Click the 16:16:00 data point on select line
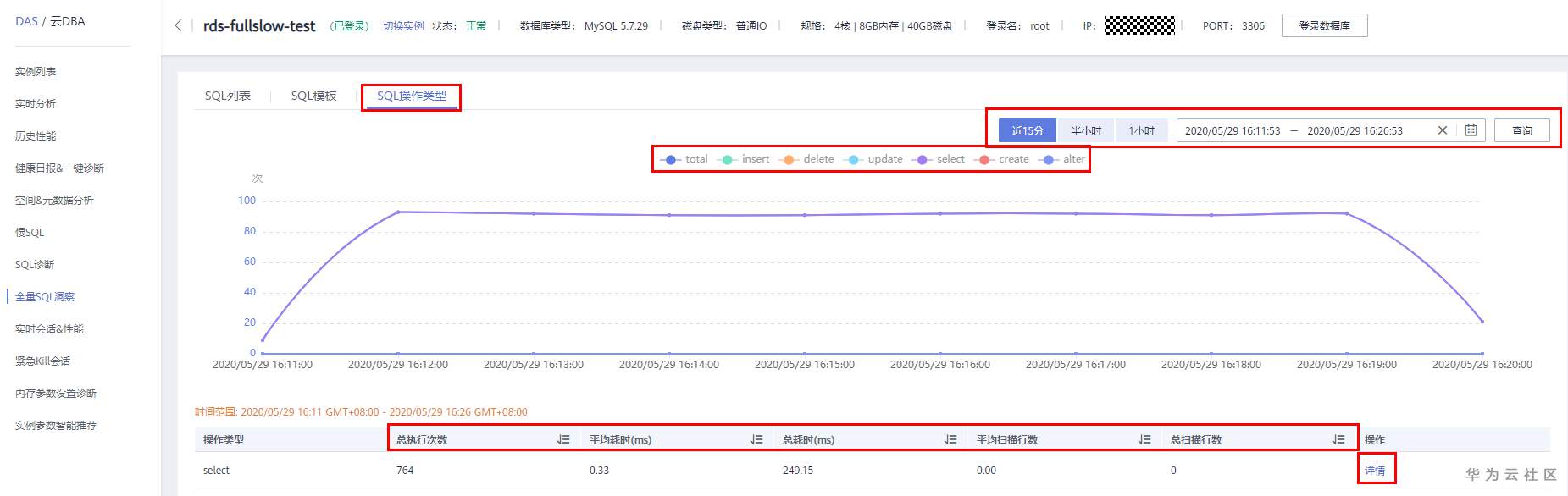The width and height of the screenshot is (1568, 496). click(x=940, y=213)
